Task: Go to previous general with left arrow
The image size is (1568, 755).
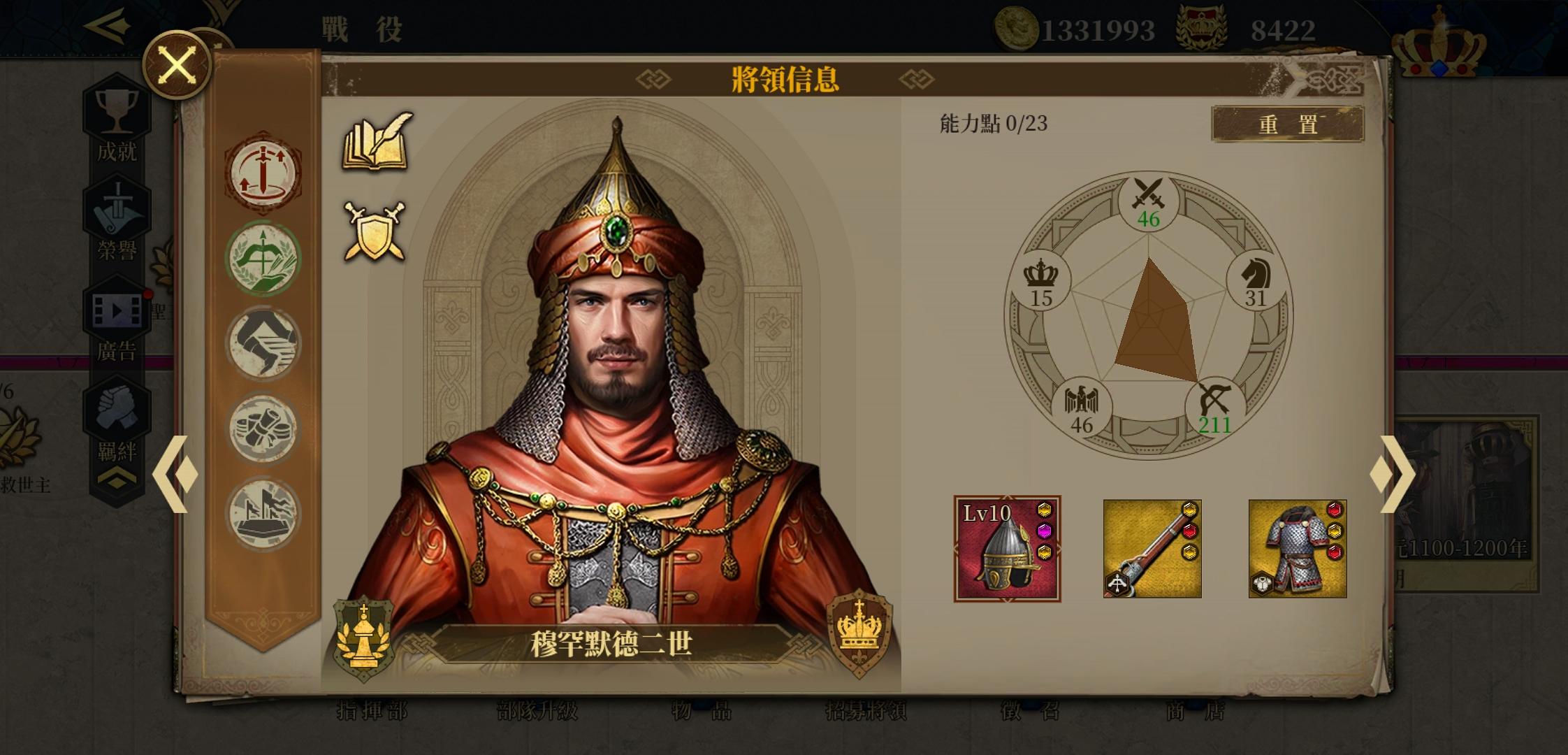Action: point(175,474)
